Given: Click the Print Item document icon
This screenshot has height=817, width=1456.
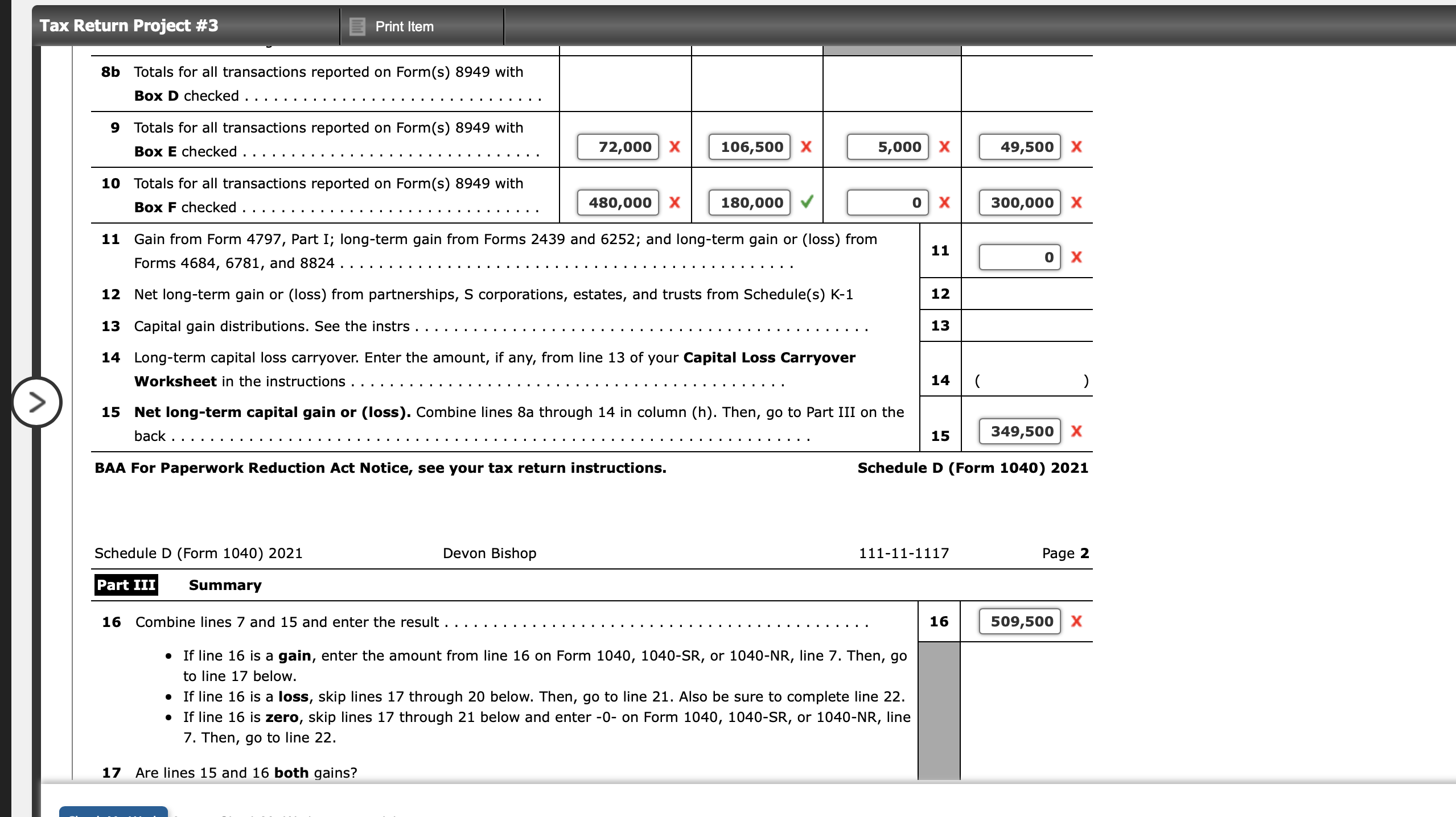Looking at the screenshot, I should tap(357, 26).
